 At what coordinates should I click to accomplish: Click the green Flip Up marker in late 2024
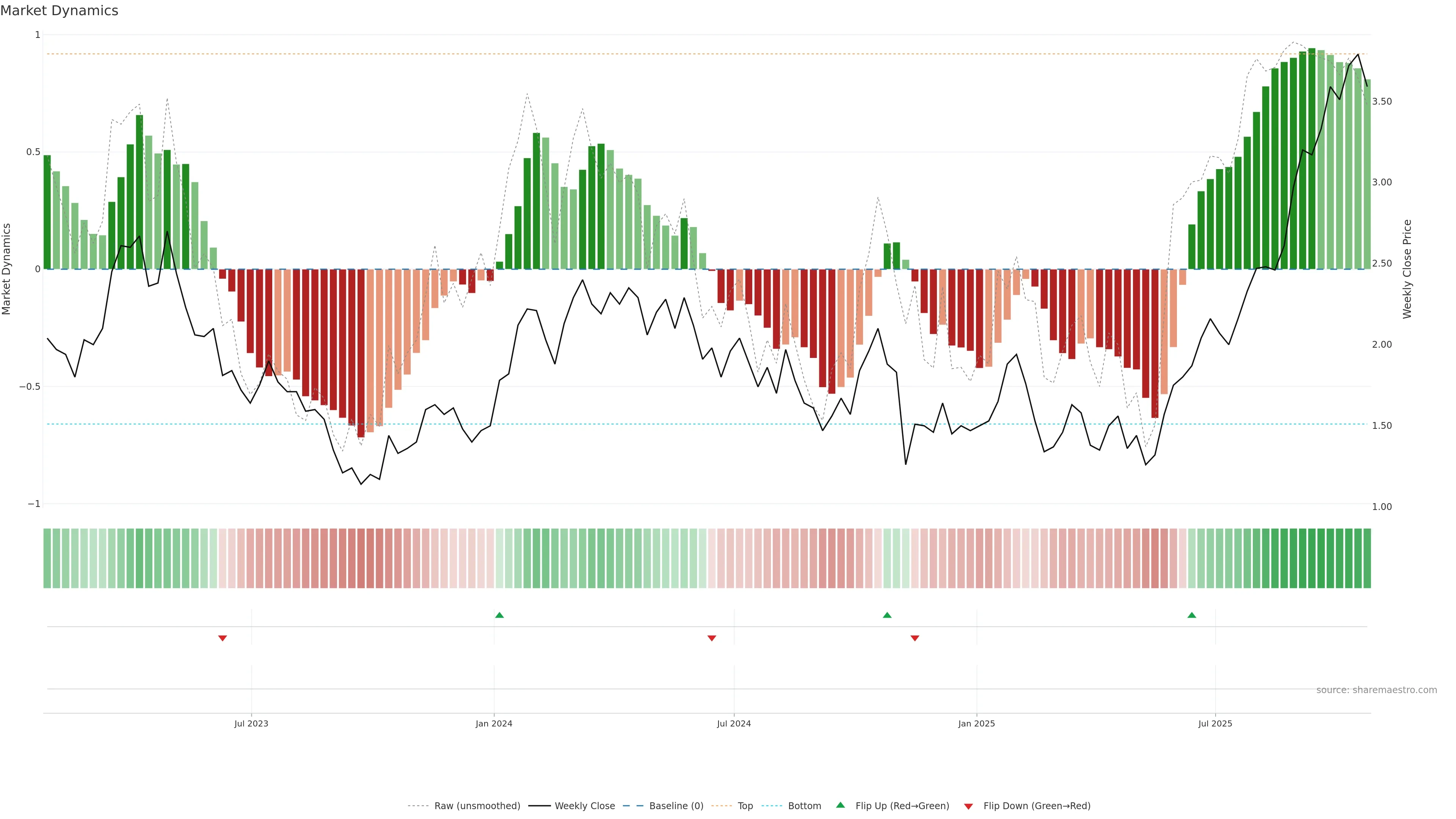point(887,615)
